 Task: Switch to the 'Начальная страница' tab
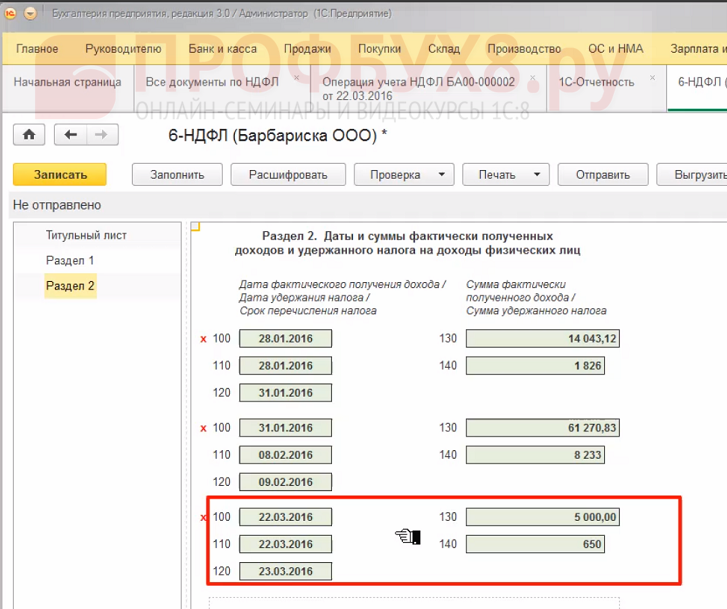pyautogui.click(x=67, y=82)
